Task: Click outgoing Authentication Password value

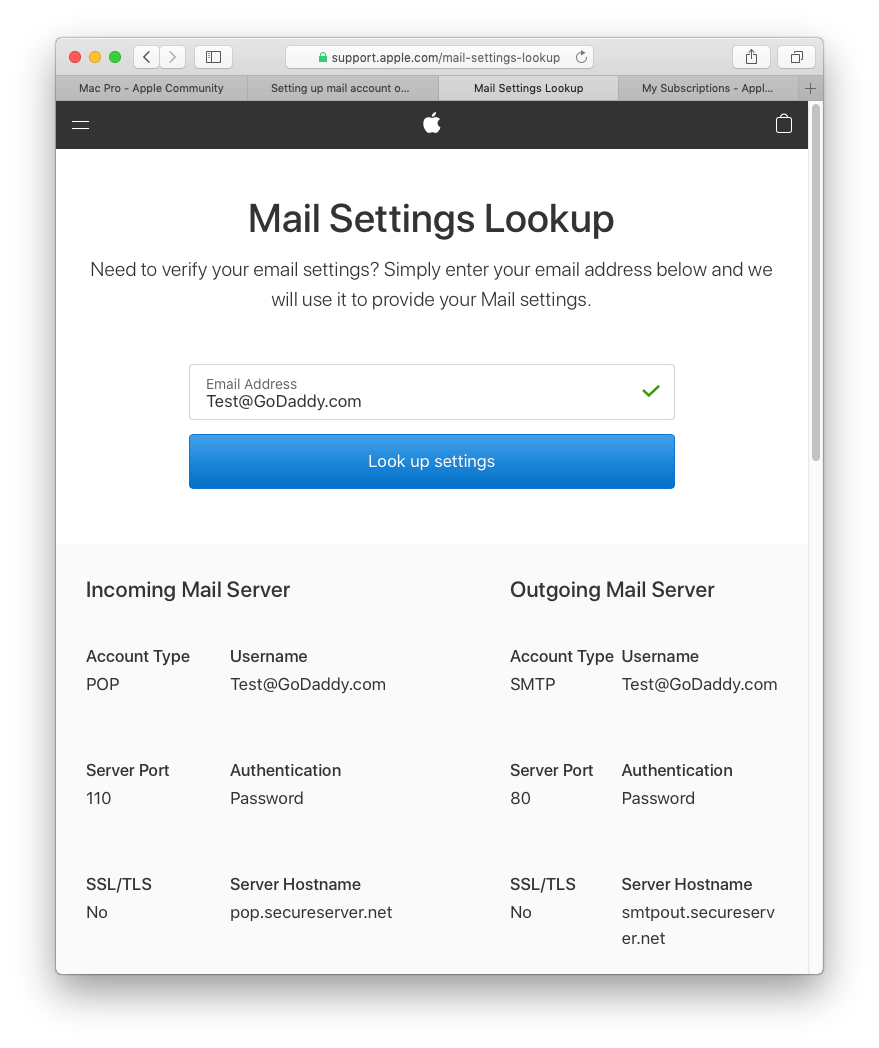Action: click(x=658, y=798)
